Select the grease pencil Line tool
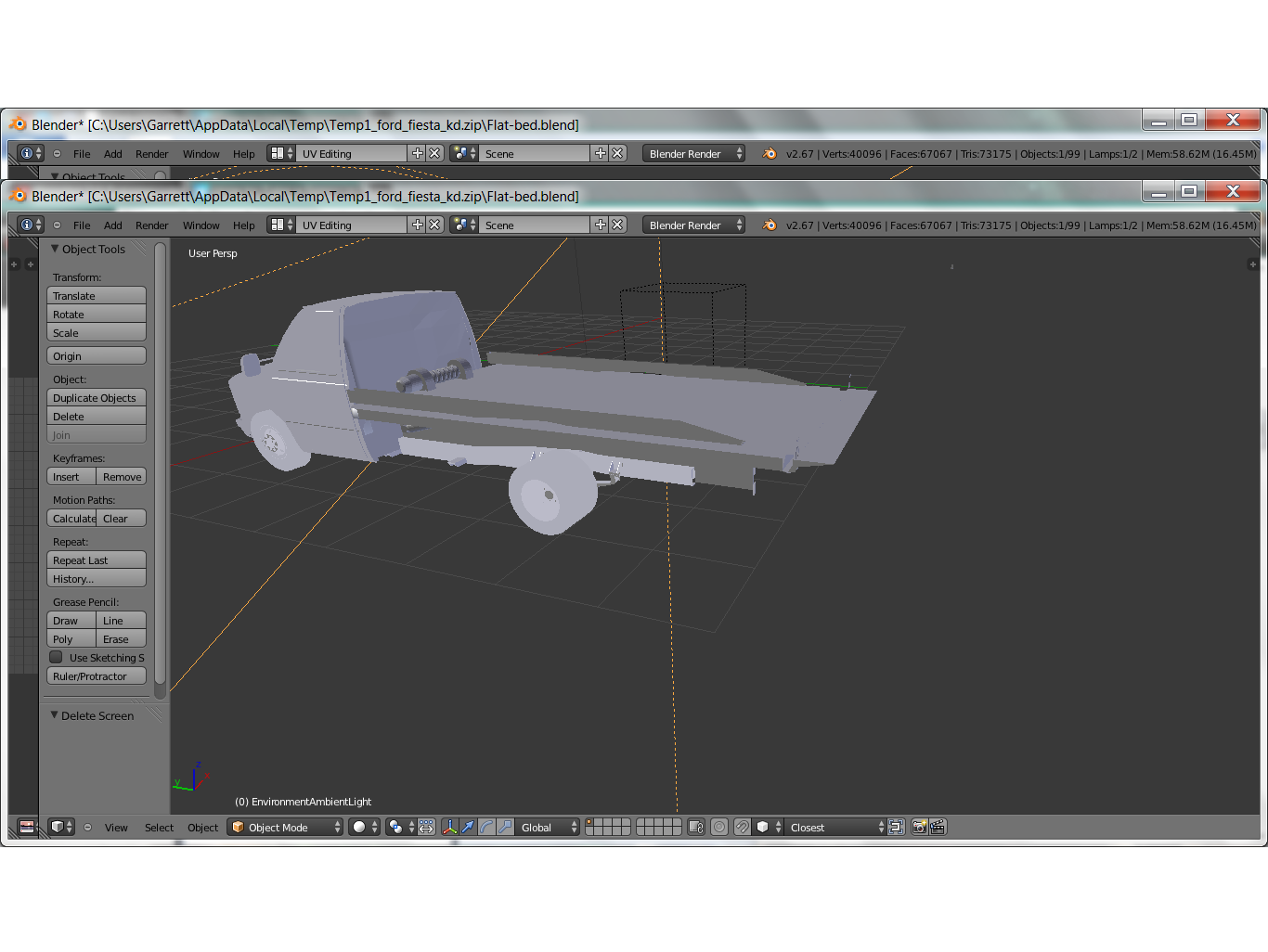The width and height of the screenshot is (1268, 952). point(122,621)
